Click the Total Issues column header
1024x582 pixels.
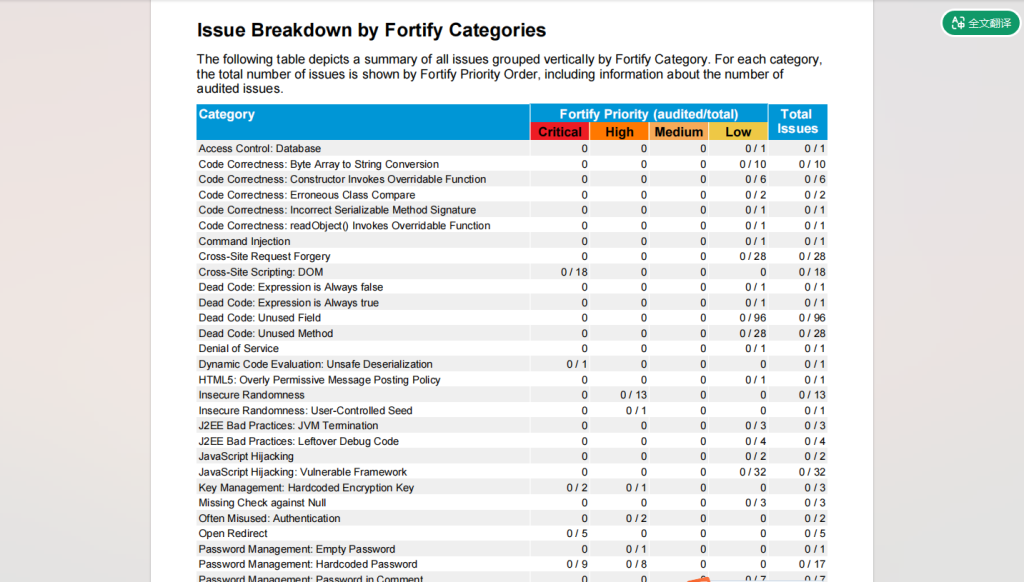point(797,122)
